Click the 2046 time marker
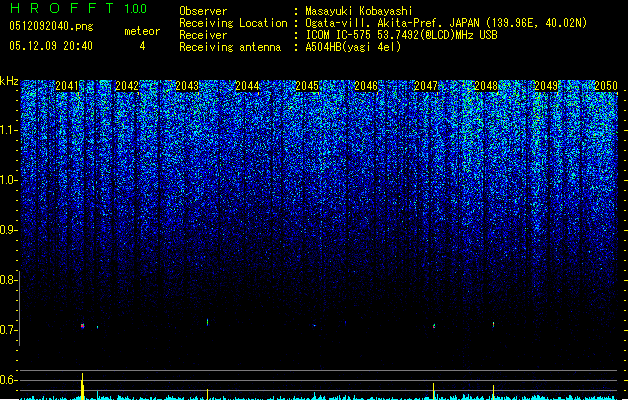 (x=366, y=86)
